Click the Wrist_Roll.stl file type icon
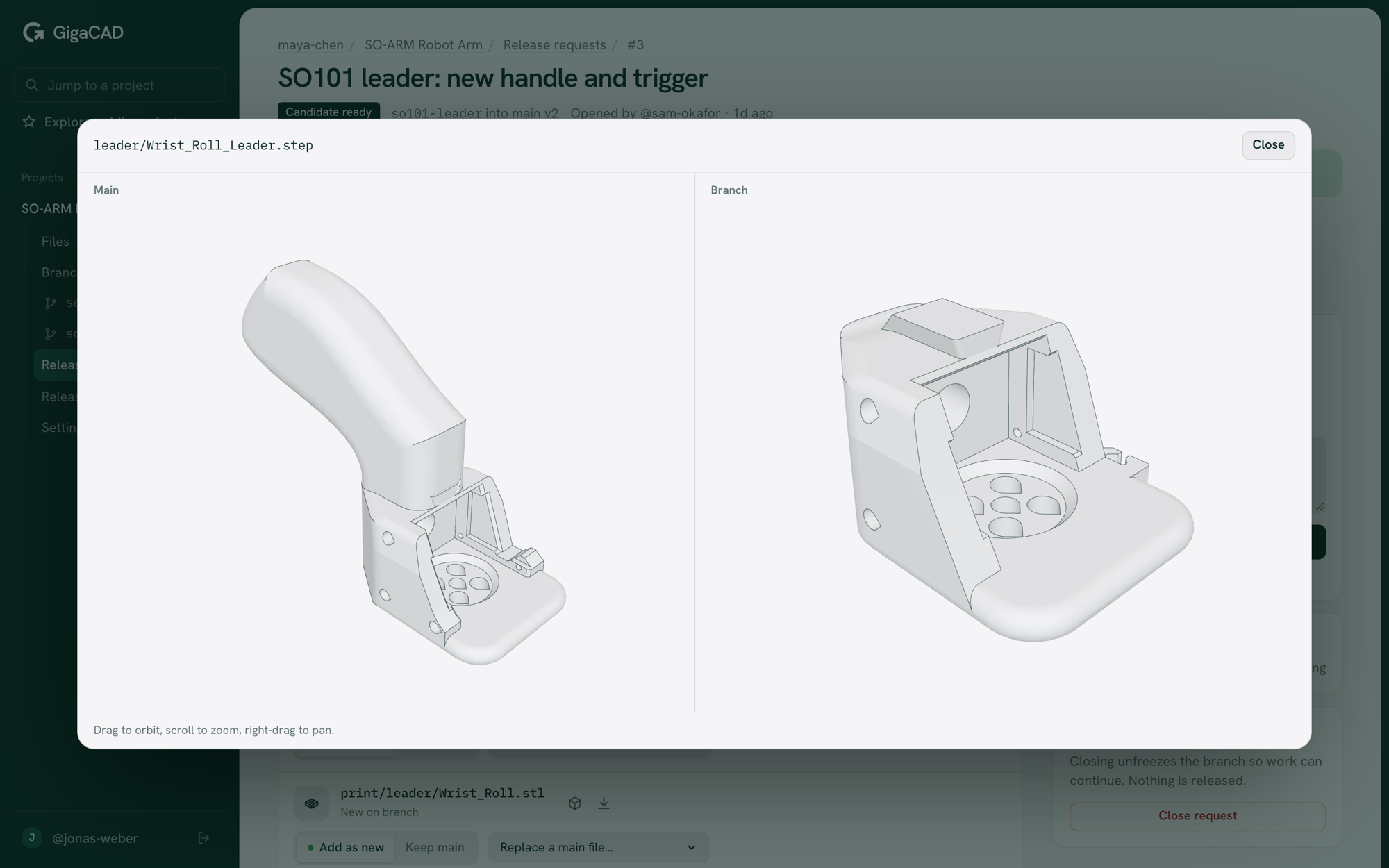Viewport: 1389px width, 868px height. coord(311,803)
